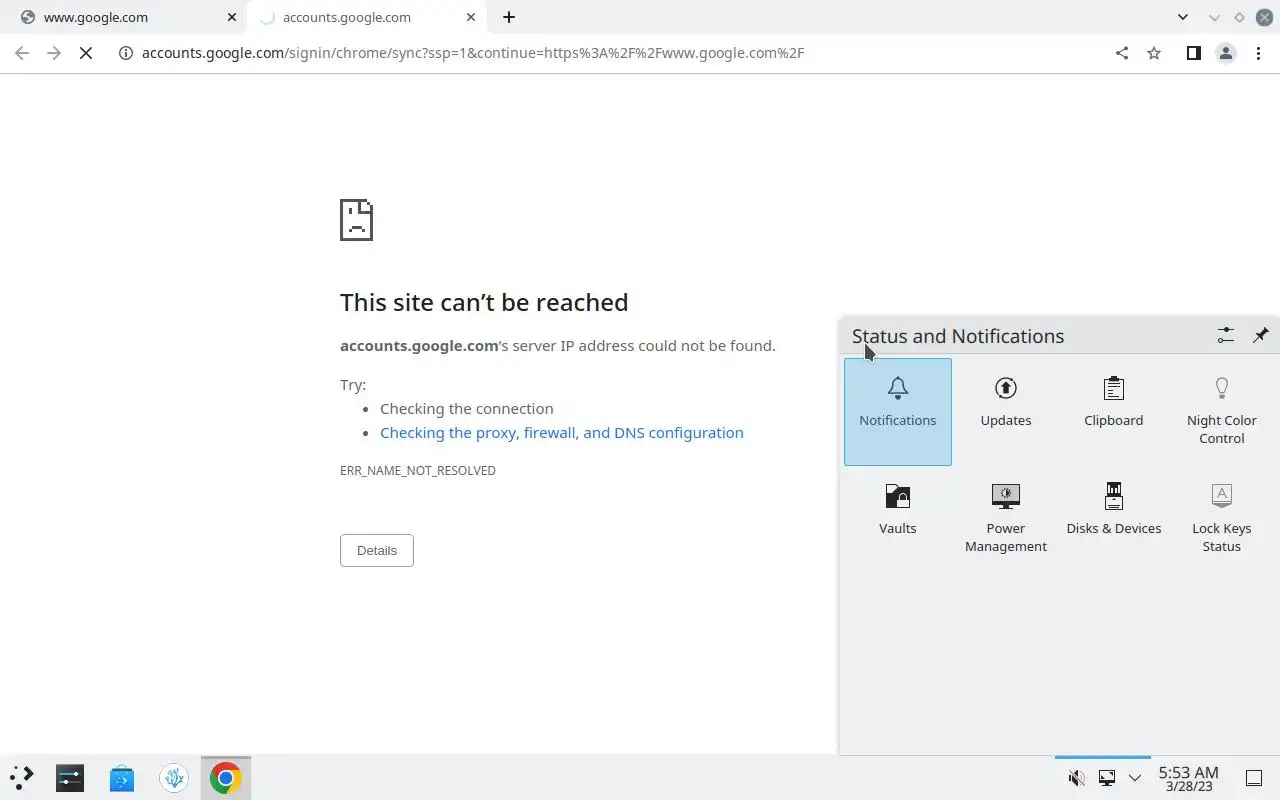Open the tab search dropdown
The image size is (1280, 800).
[1183, 17]
